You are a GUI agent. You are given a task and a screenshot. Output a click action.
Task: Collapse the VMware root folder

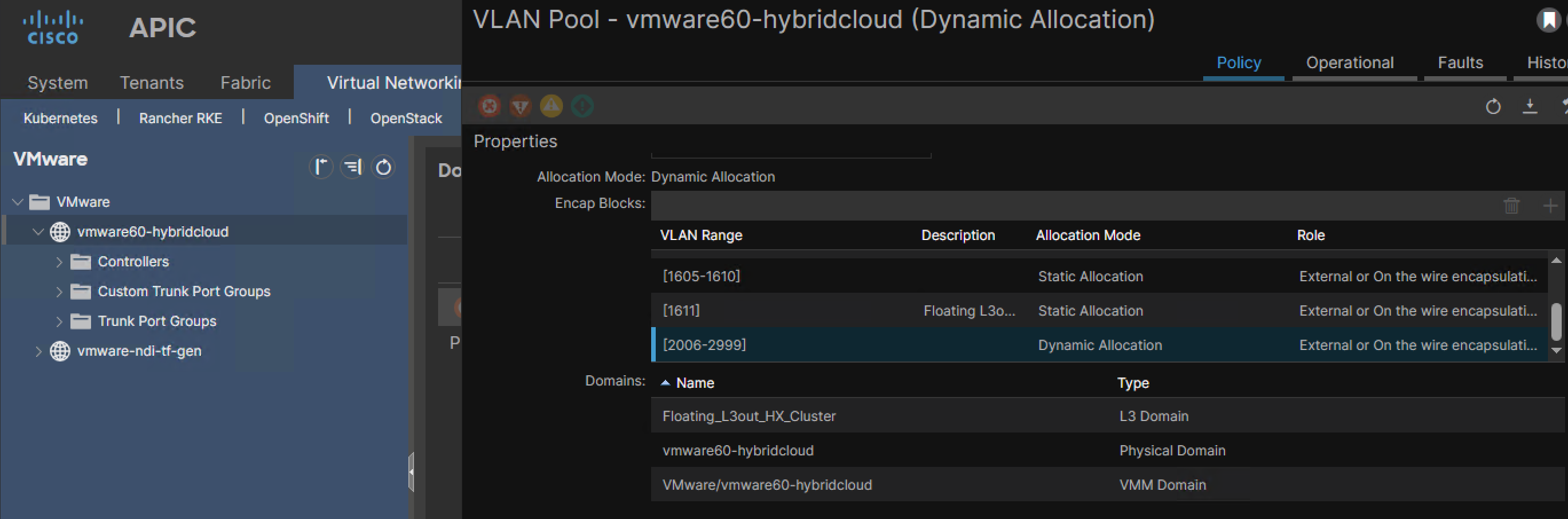click(x=18, y=202)
